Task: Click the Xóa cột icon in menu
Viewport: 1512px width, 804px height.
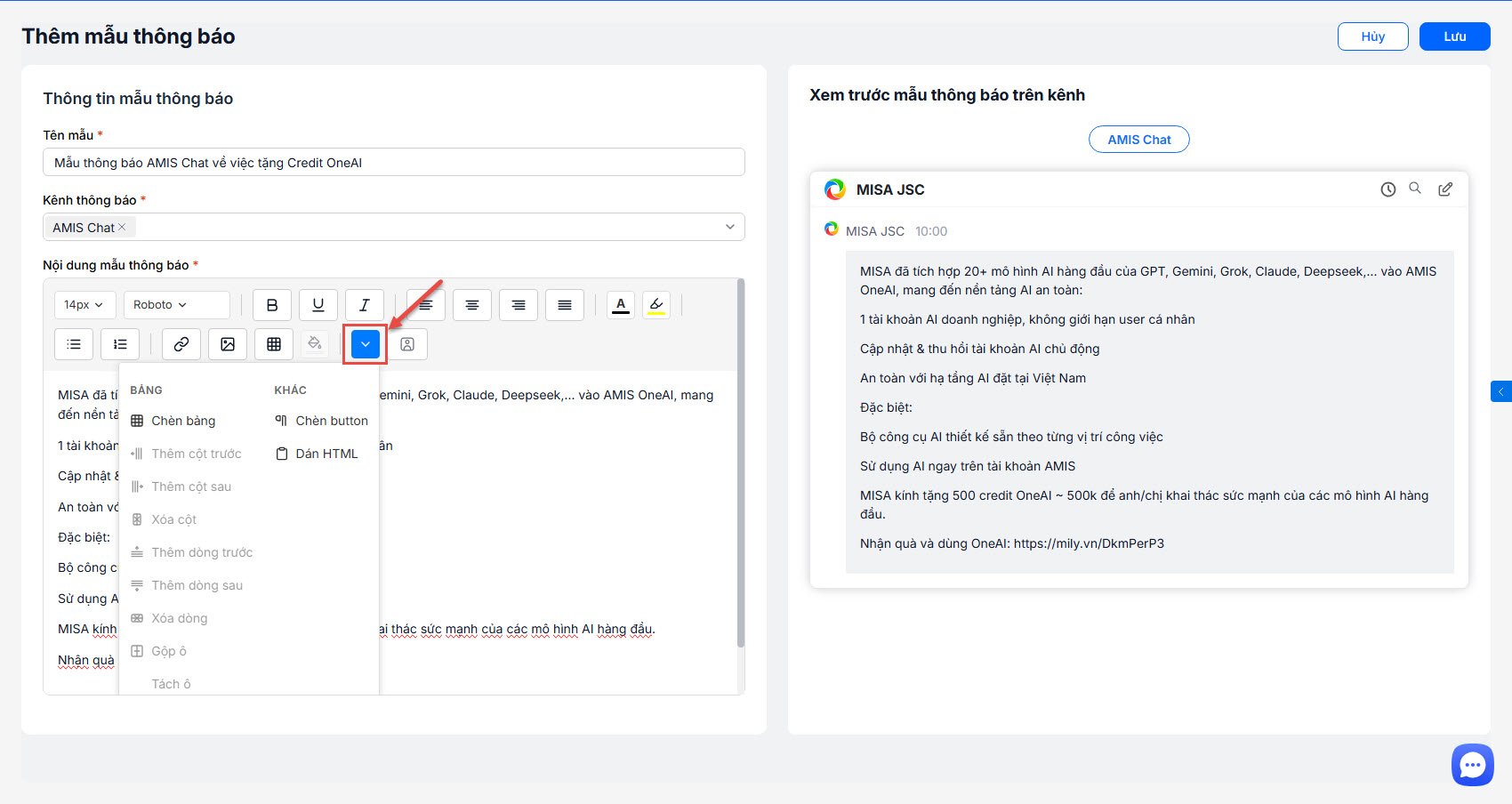Action: point(137,519)
